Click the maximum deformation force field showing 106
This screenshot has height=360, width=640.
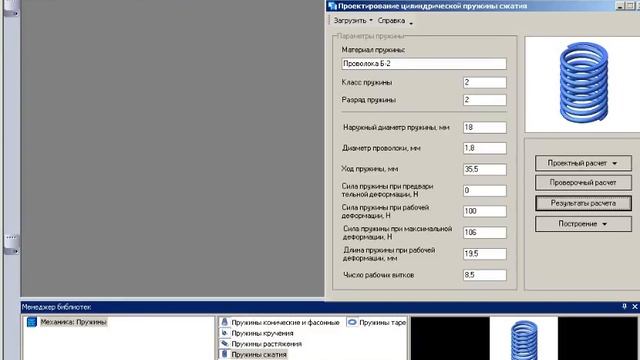pyautogui.click(x=484, y=233)
